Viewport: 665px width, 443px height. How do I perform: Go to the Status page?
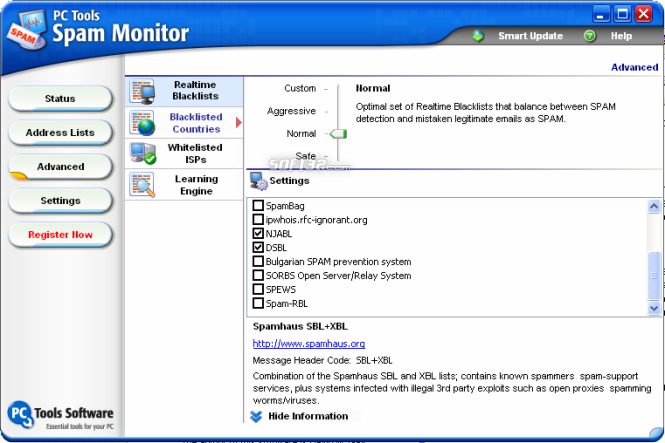coord(60,99)
